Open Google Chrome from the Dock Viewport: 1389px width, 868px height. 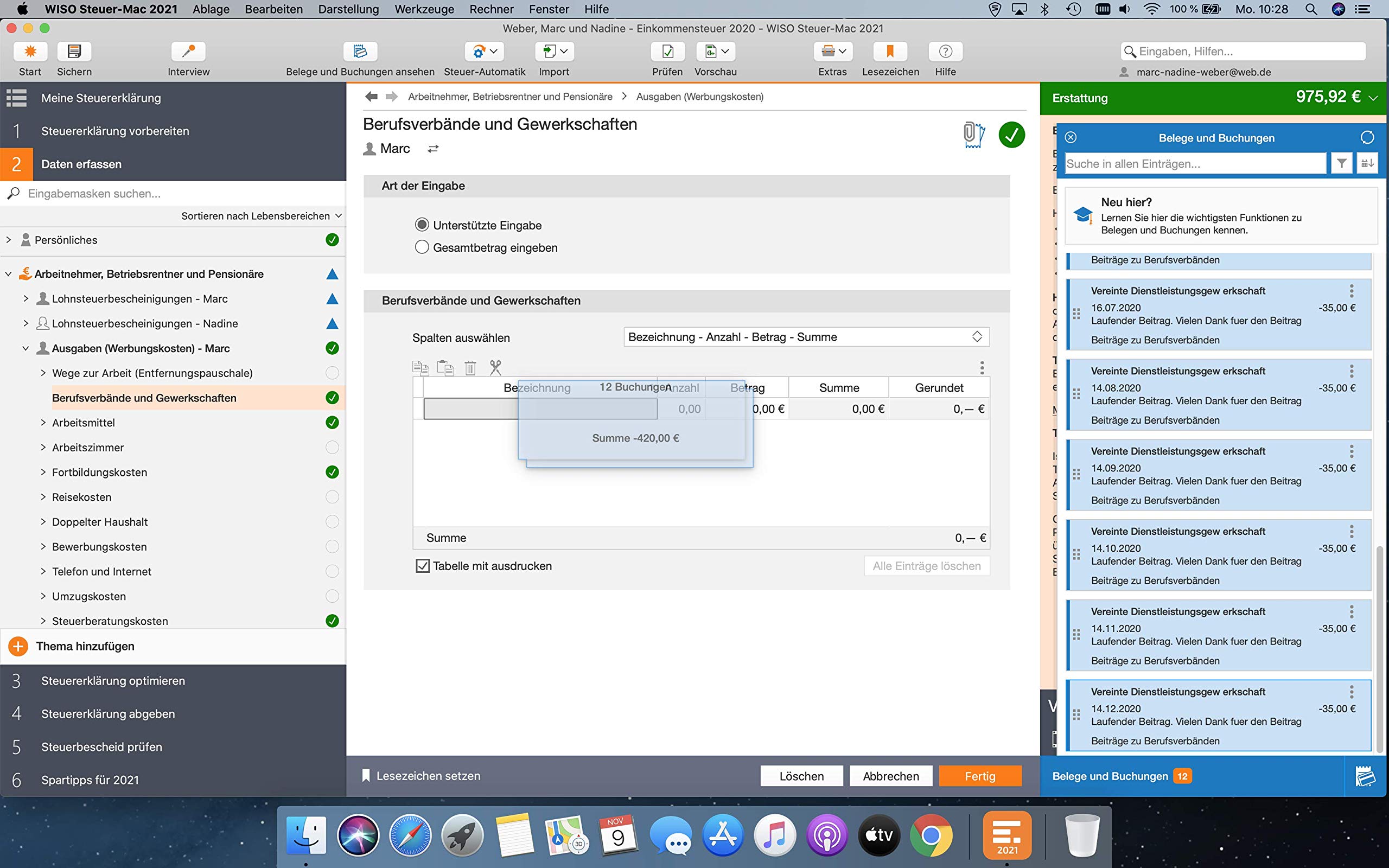pos(931,835)
